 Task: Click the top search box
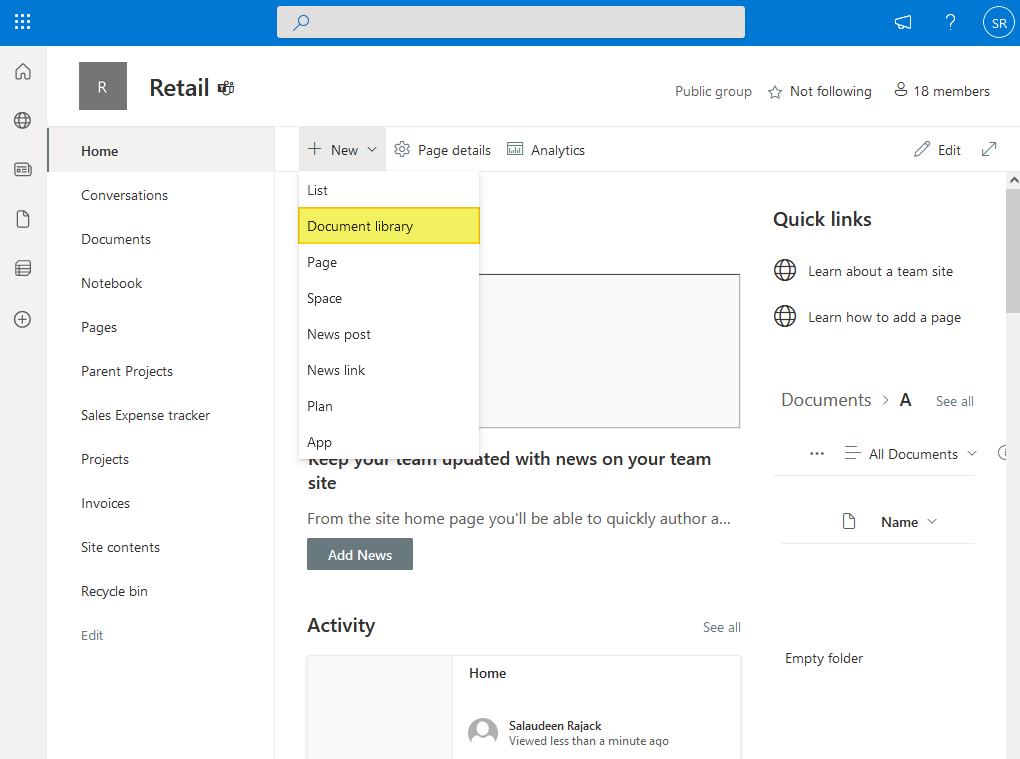tap(510, 21)
